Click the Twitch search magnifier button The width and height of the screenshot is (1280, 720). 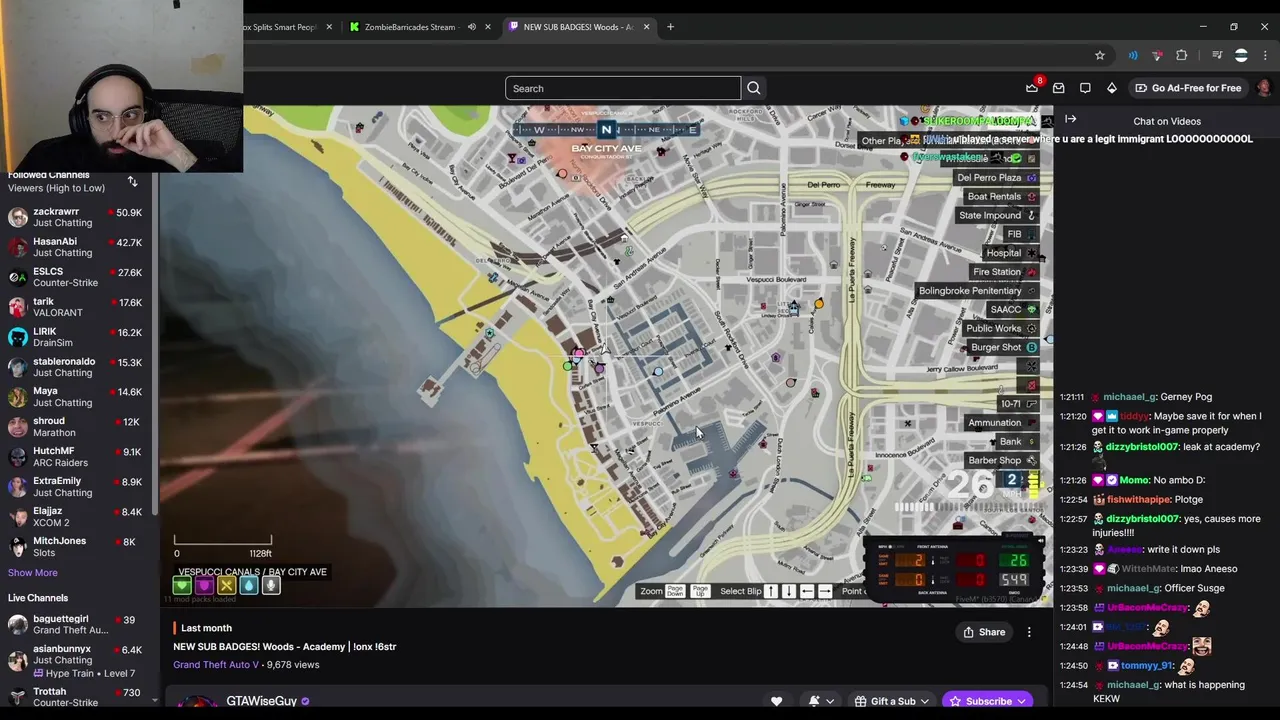[754, 88]
